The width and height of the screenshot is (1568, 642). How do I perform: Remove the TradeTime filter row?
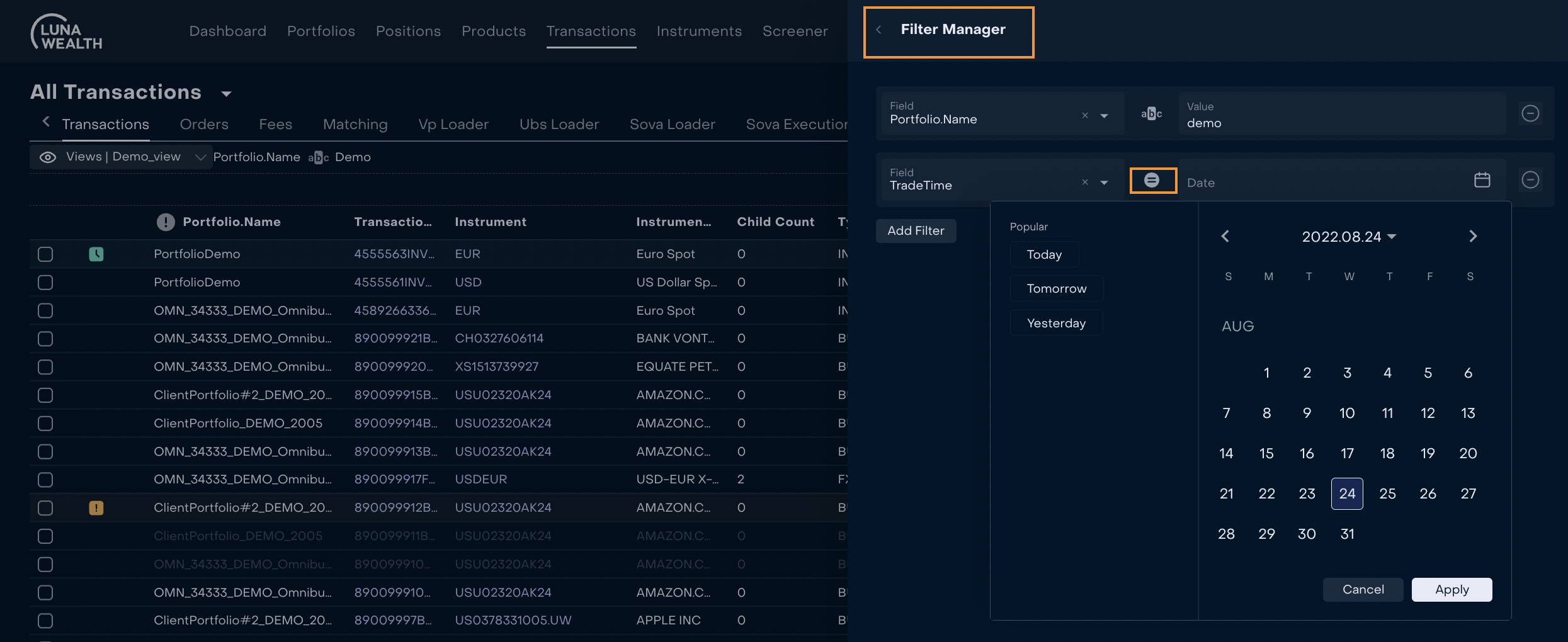(1530, 180)
